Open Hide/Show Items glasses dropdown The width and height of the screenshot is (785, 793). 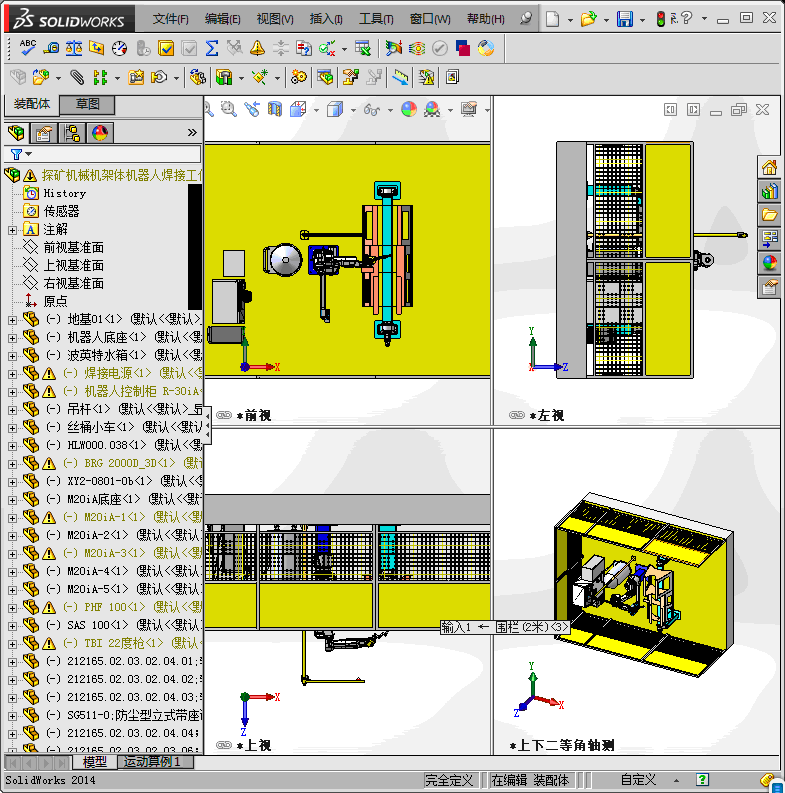(390, 110)
